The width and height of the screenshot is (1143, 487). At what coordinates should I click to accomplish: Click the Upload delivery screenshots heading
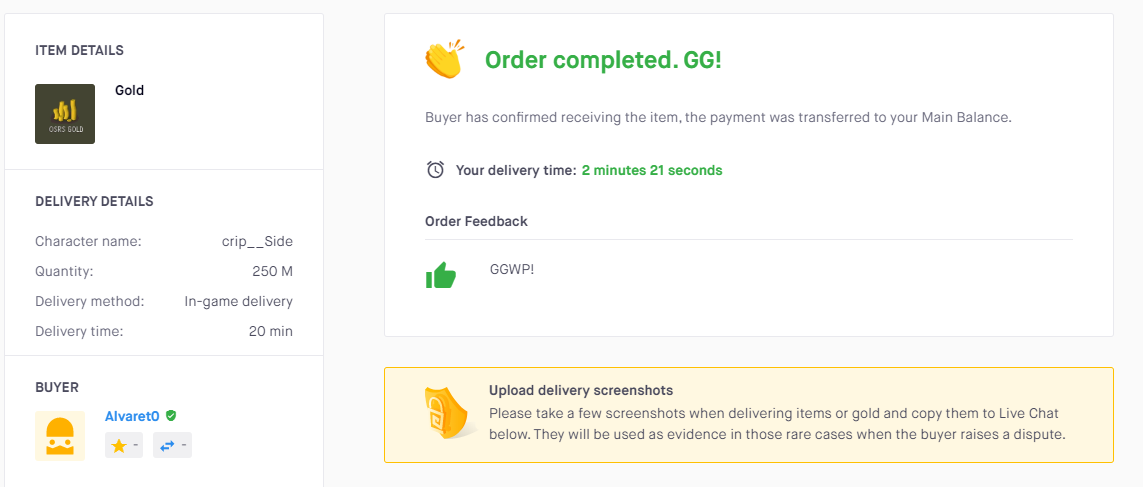click(581, 390)
